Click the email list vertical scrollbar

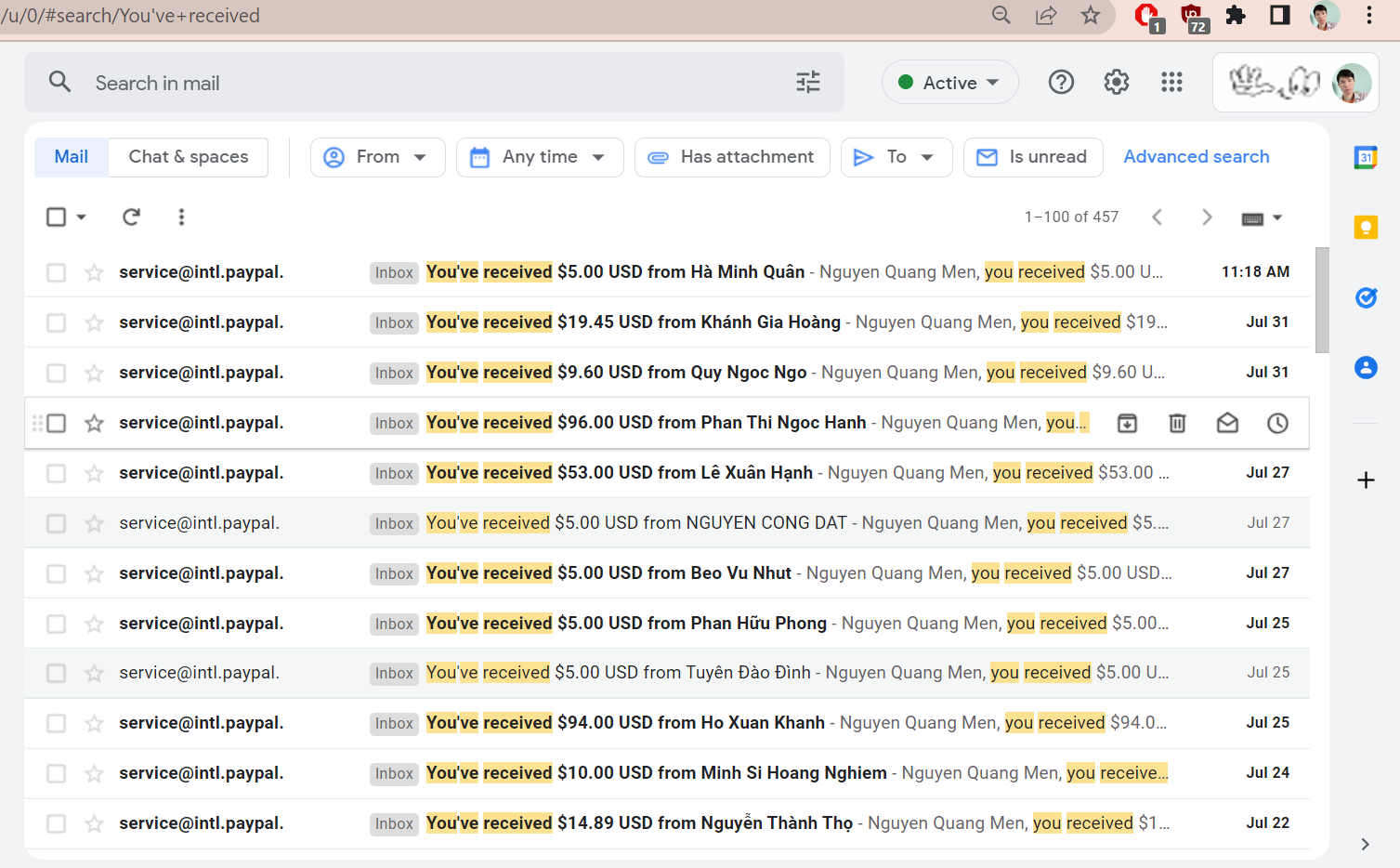(x=1322, y=300)
